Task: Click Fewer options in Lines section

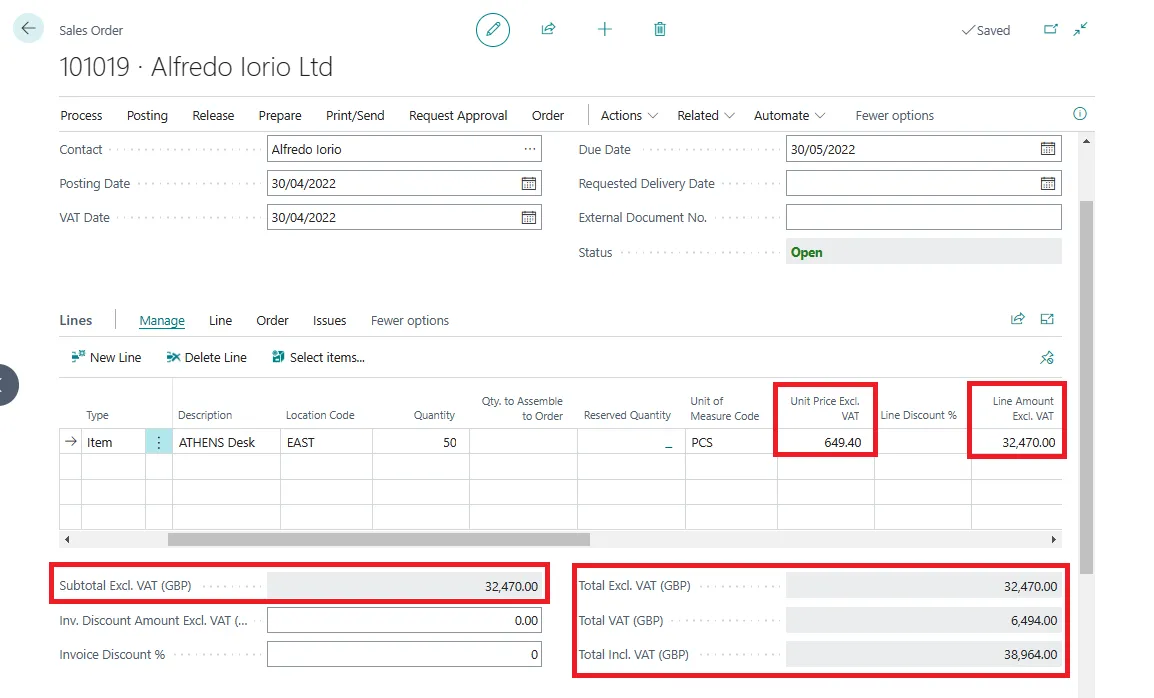Action: point(409,320)
